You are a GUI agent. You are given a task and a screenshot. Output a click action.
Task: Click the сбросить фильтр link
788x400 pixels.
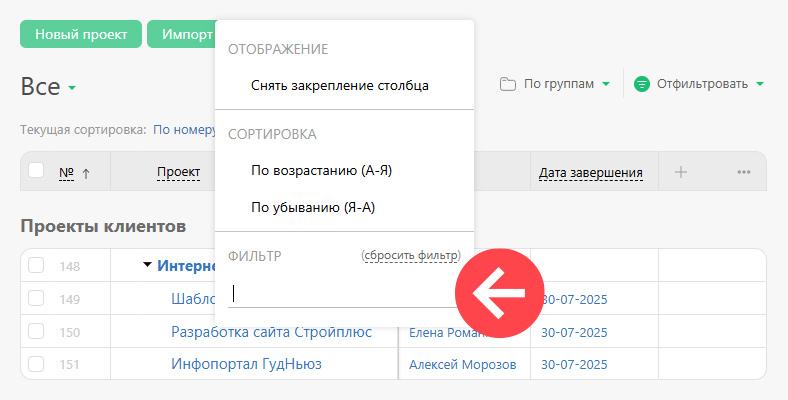411,255
